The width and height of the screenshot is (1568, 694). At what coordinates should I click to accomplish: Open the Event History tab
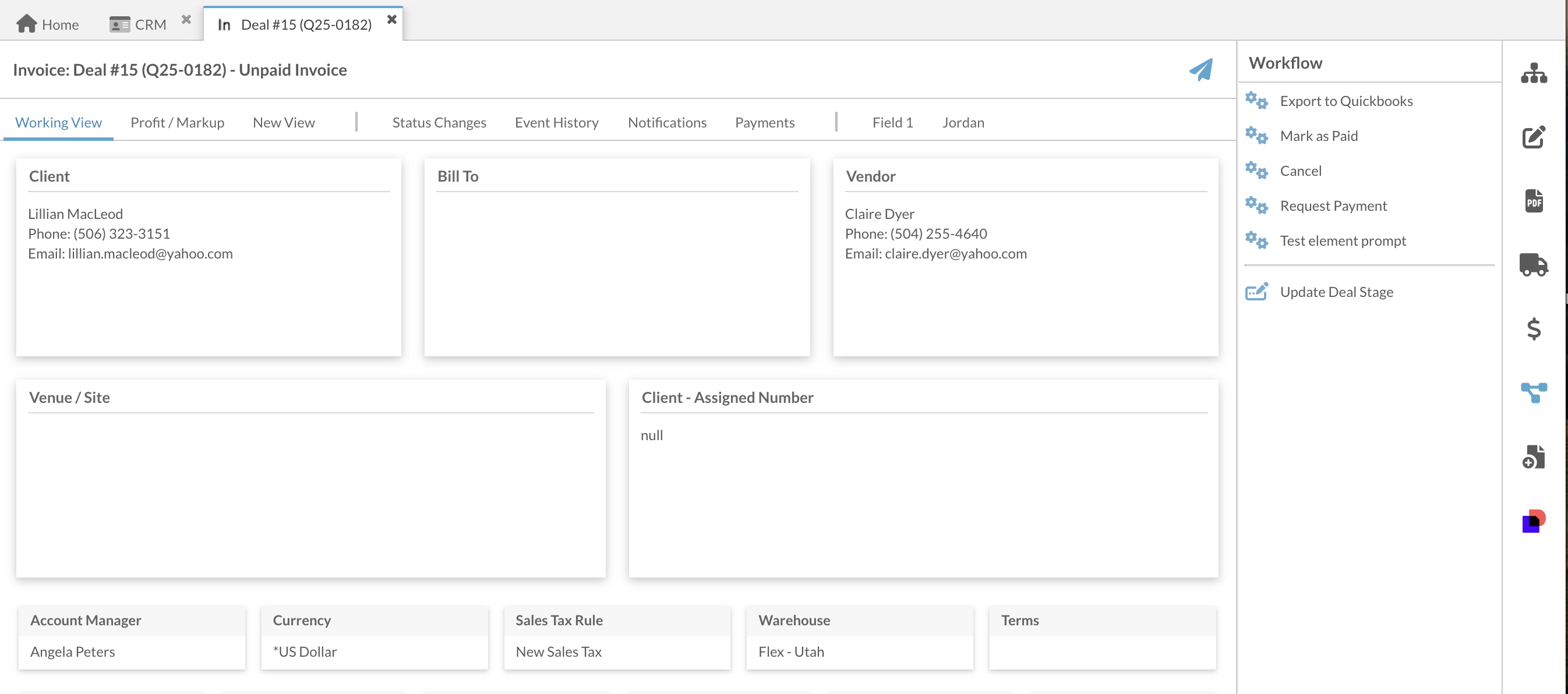pyautogui.click(x=556, y=123)
